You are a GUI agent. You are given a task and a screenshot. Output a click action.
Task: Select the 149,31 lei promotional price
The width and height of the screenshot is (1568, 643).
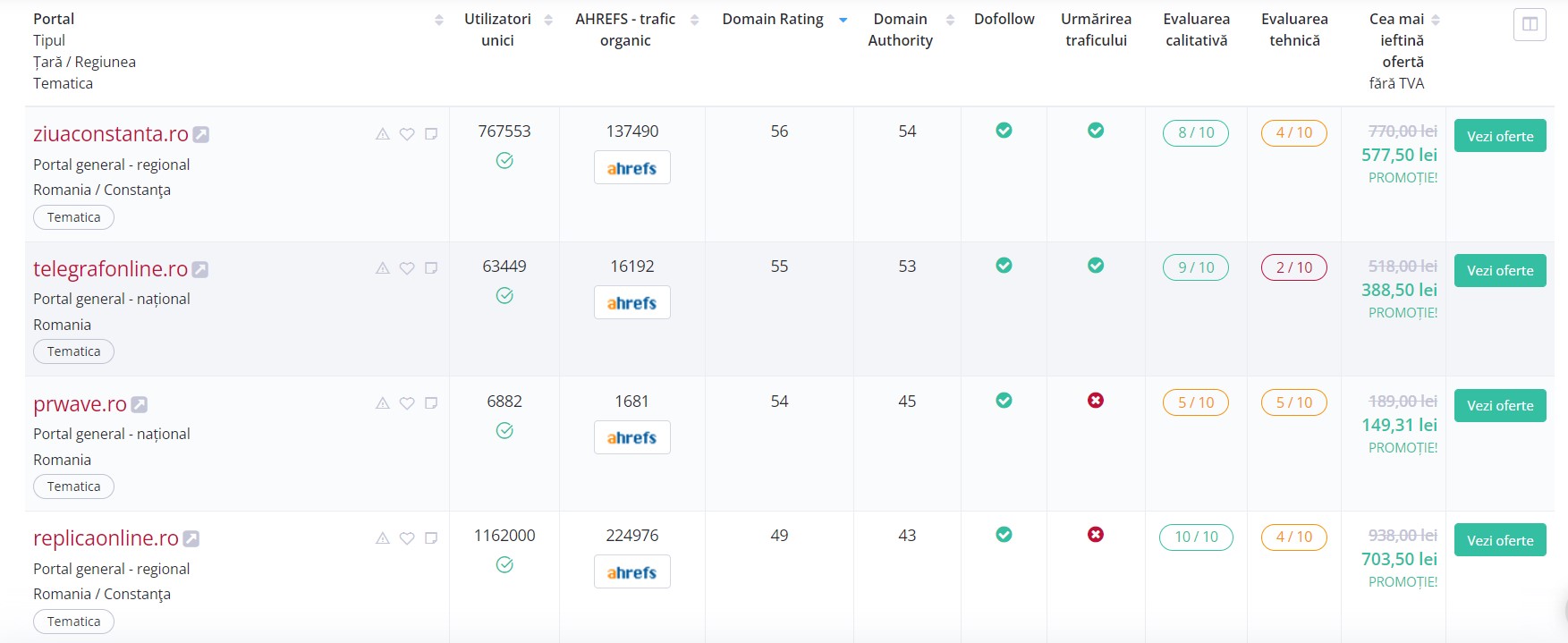coord(1399,426)
